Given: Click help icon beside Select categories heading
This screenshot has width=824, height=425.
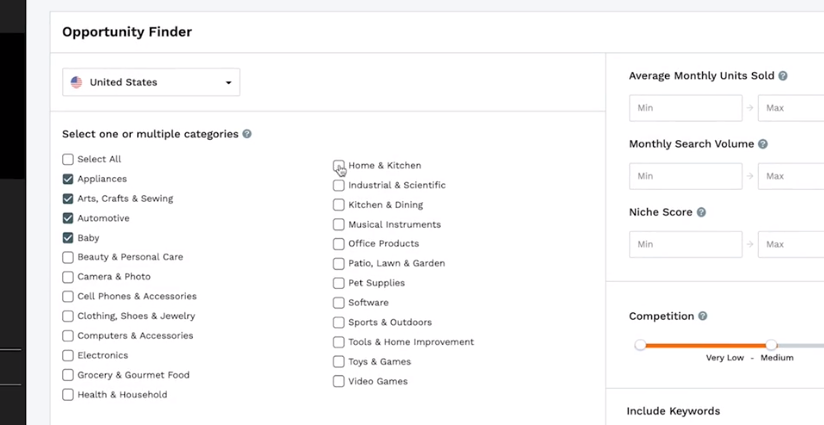Looking at the screenshot, I should click(247, 134).
